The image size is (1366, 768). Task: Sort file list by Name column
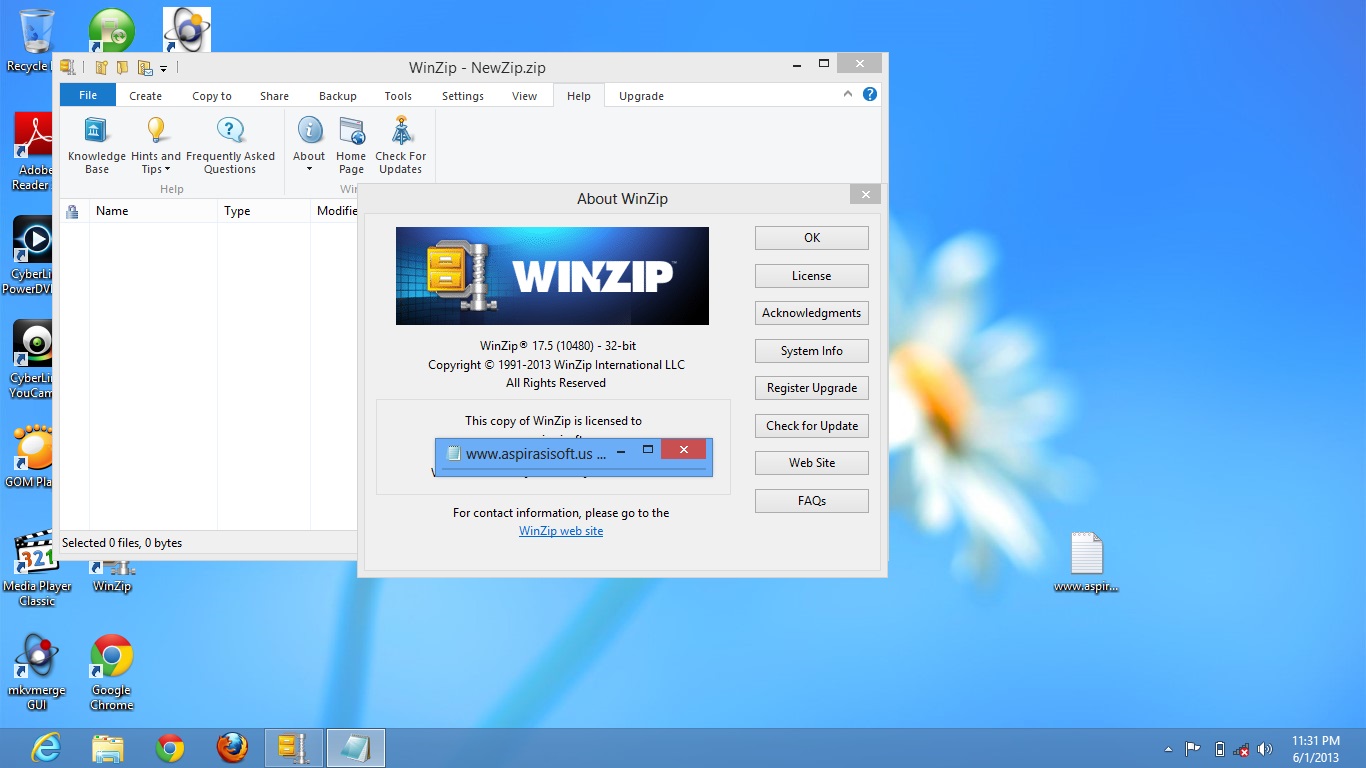coord(153,211)
